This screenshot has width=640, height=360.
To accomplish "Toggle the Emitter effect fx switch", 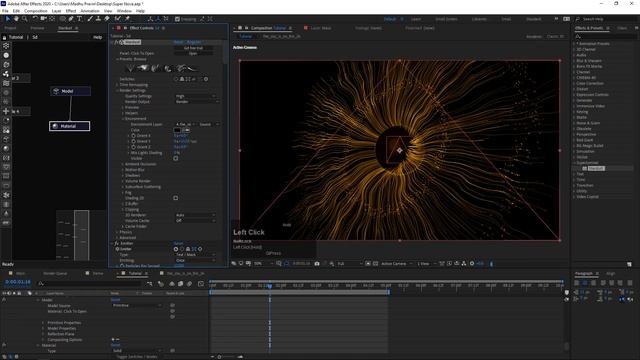I will (x=117, y=243).
